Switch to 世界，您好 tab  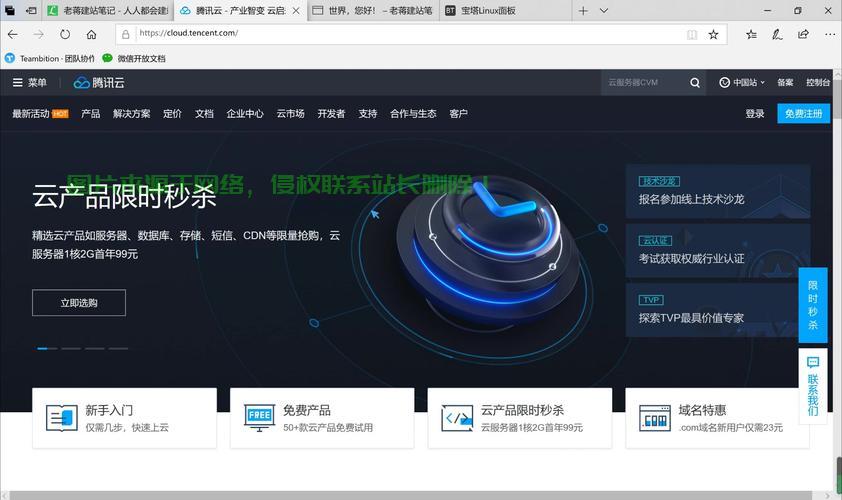point(373,10)
